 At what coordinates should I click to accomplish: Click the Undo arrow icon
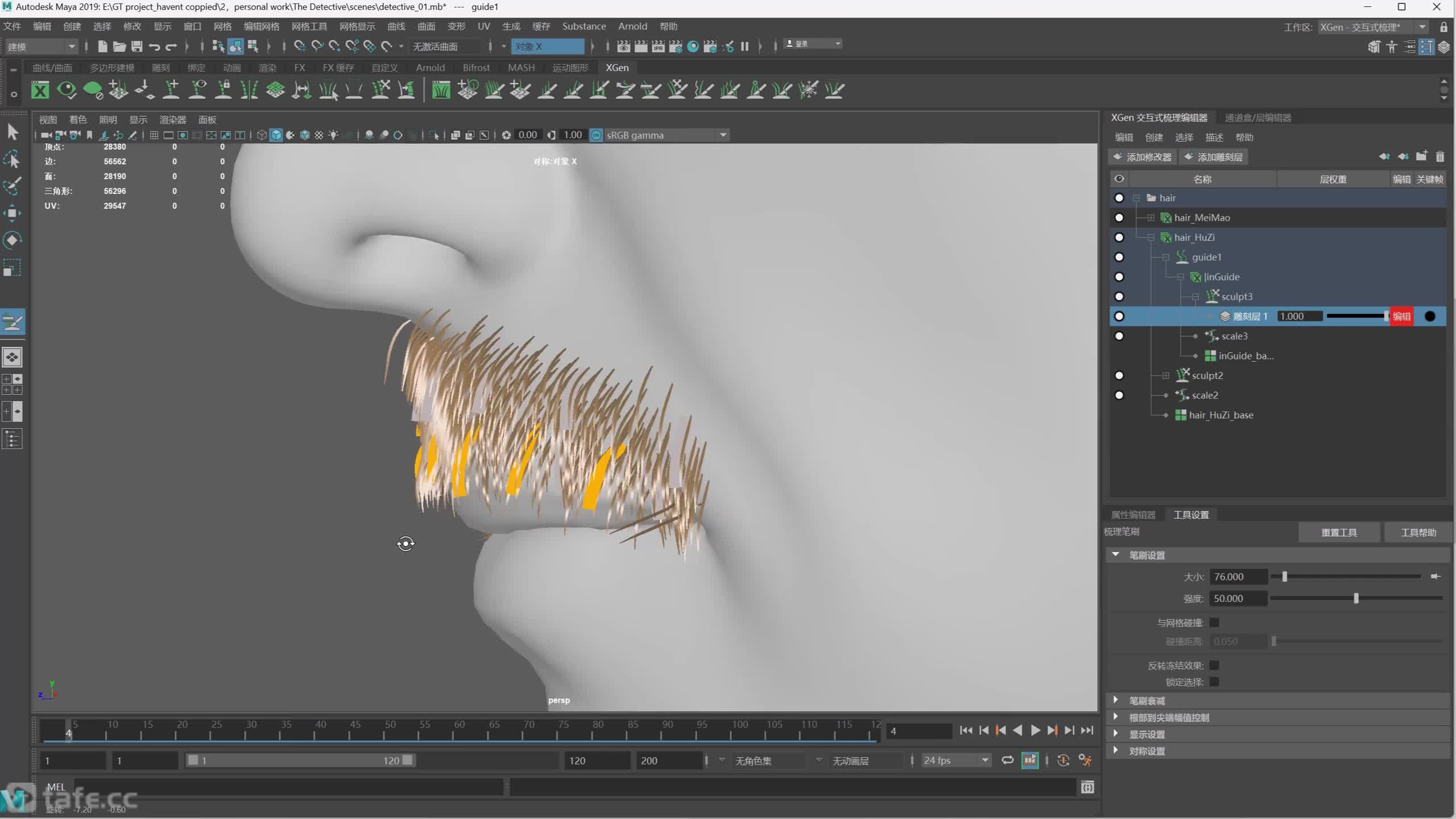[x=154, y=46]
